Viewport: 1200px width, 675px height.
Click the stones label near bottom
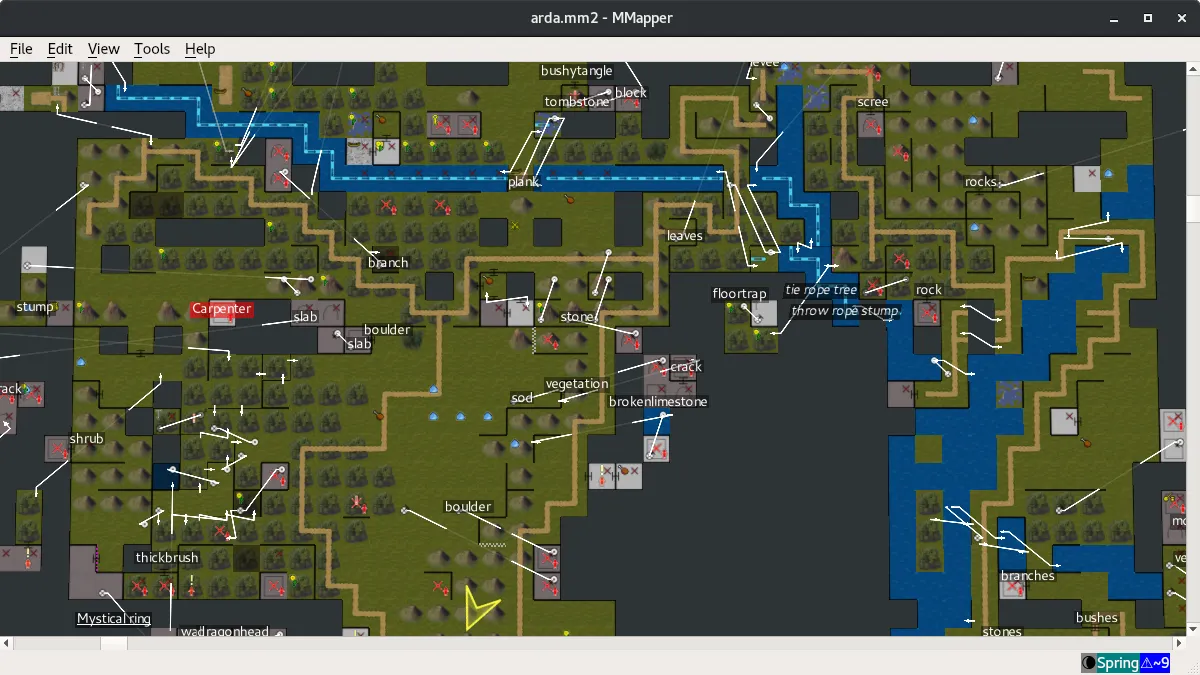coord(1002,632)
